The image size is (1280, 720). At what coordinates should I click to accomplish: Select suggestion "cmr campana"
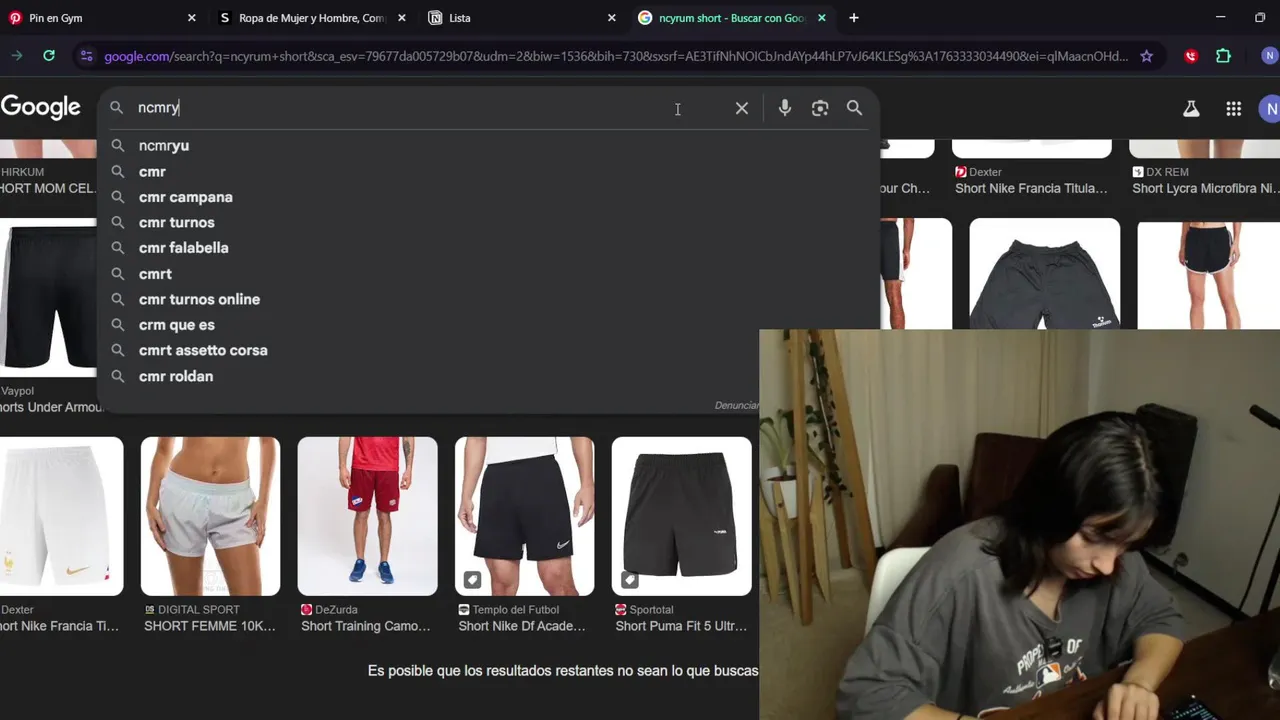click(186, 197)
